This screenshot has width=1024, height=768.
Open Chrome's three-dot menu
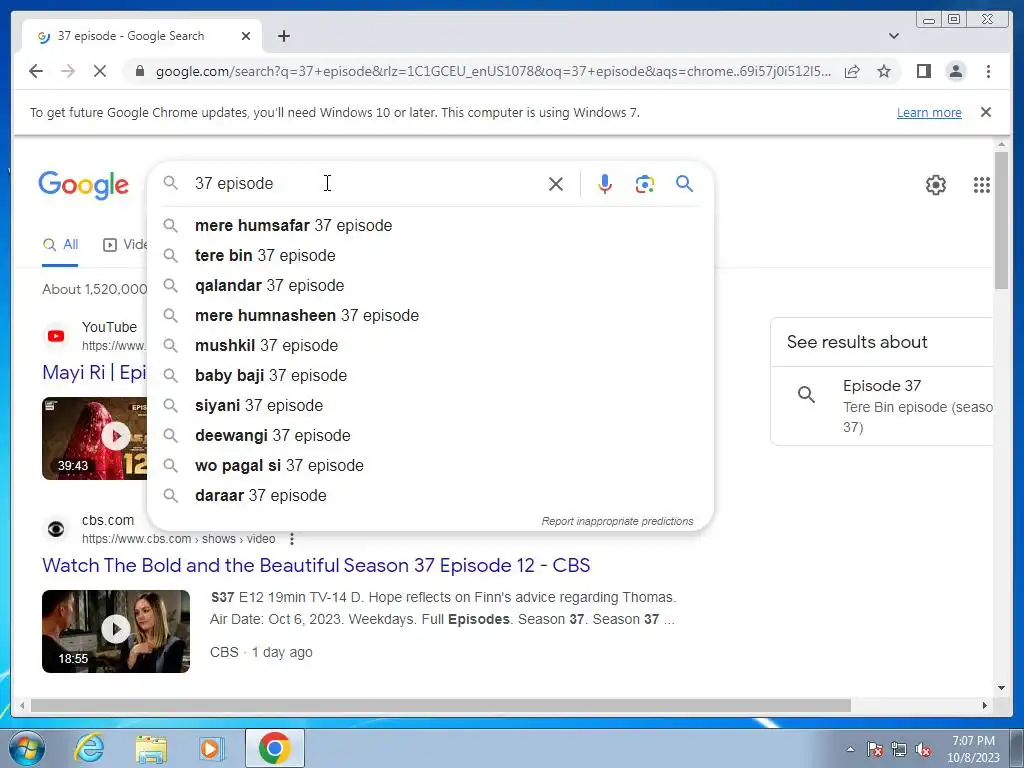(x=988, y=71)
